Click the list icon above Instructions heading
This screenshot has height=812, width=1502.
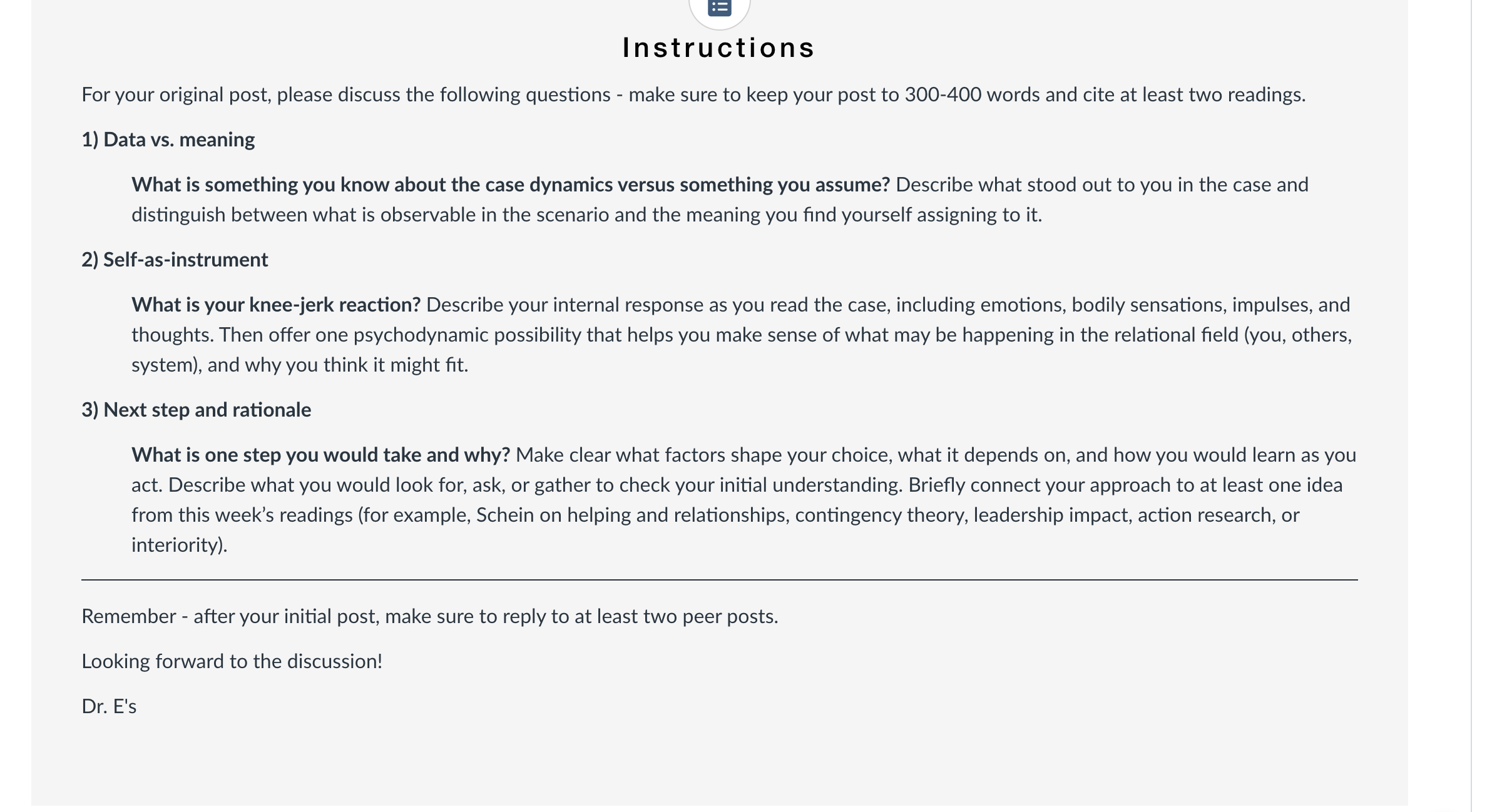pos(719,7)
